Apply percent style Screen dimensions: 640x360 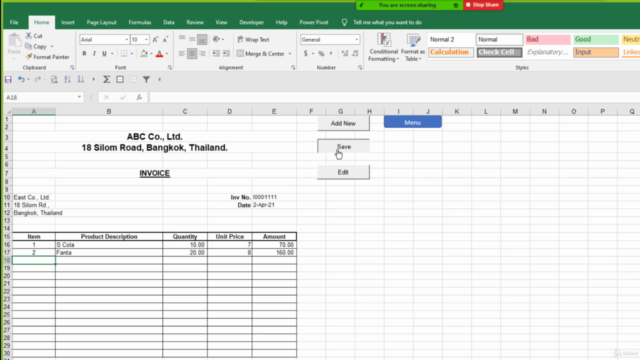click(x=321, y=53)
